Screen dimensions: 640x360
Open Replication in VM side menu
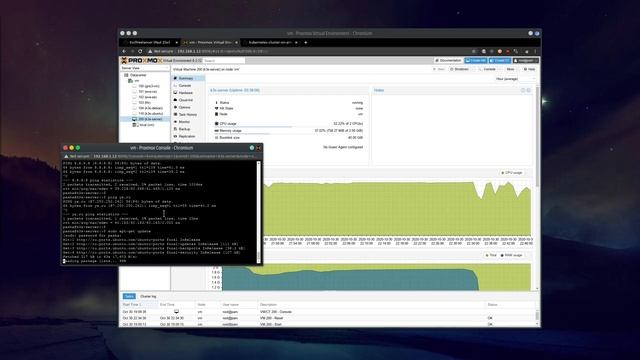(188, 136)
